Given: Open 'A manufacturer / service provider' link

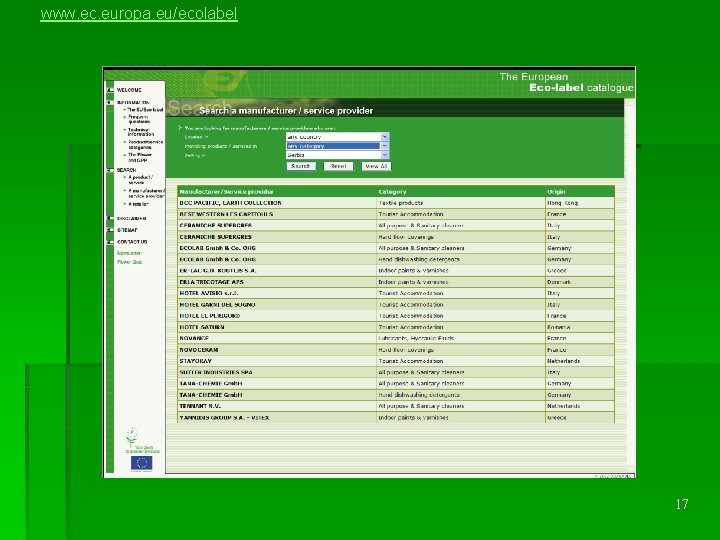Looking at the screenshot, I should click(x=146, y=193).
